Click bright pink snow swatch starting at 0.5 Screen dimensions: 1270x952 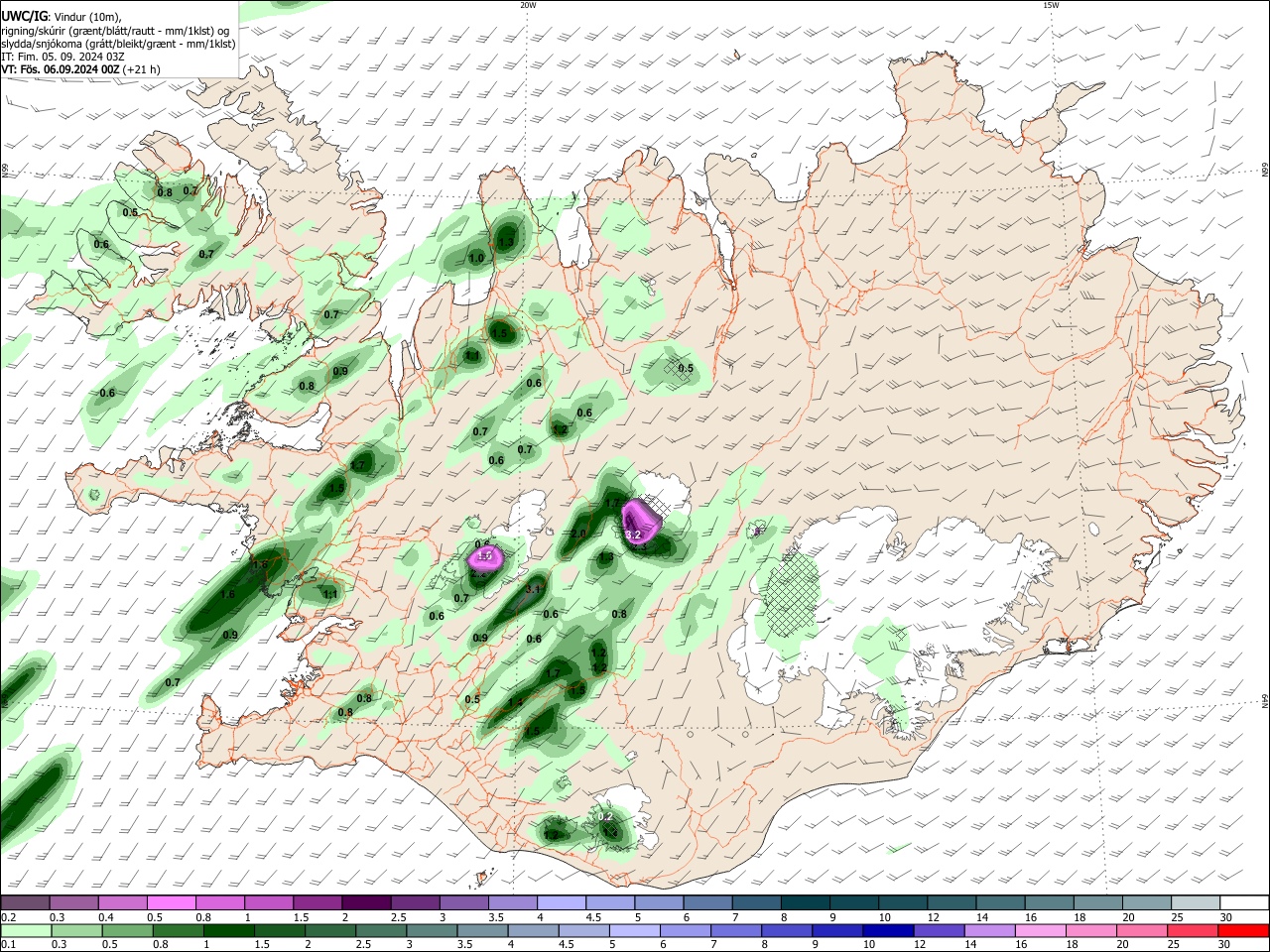pos(171,902)
